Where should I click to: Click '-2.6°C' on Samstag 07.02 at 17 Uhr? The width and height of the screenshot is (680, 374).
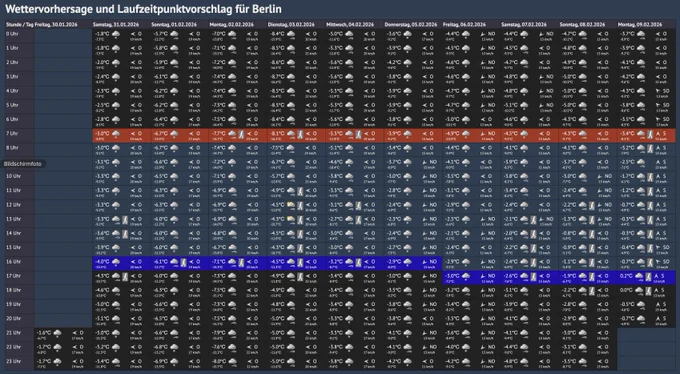pos(510,276)
